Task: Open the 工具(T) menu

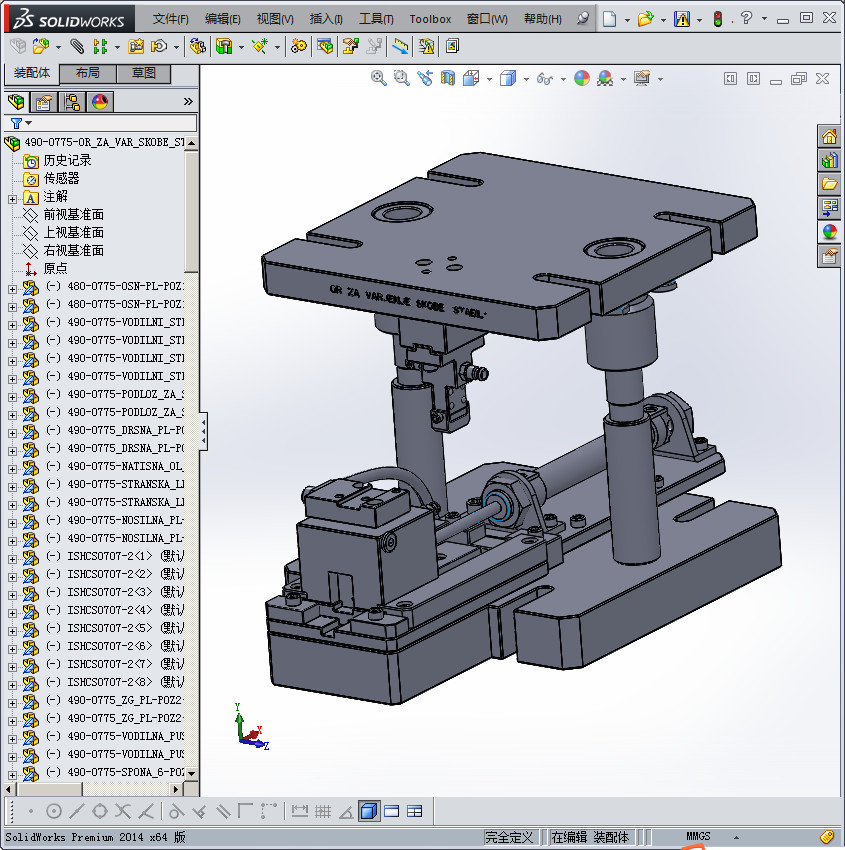Action: [376, 19]
